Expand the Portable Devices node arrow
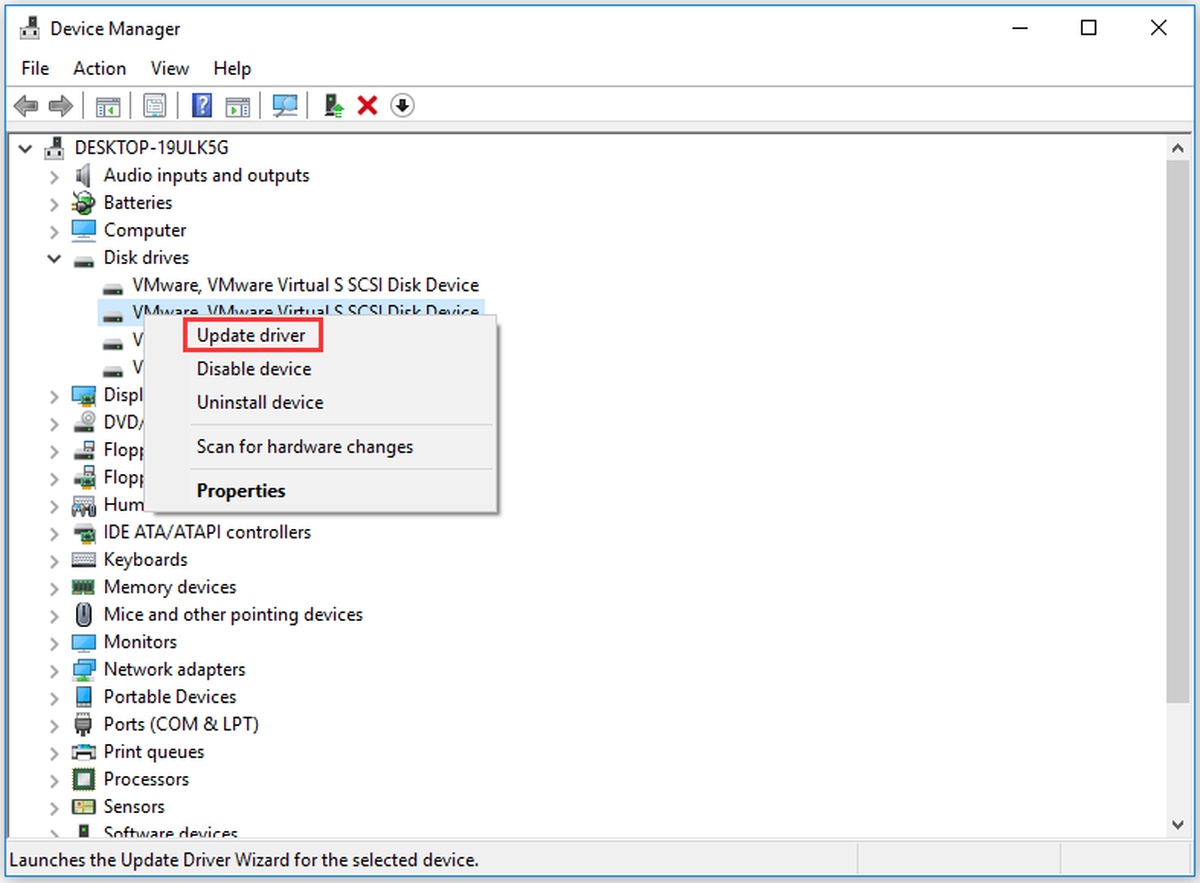Image resolution: width=1200 pixels, height=883 pixels. coord(54,697)
